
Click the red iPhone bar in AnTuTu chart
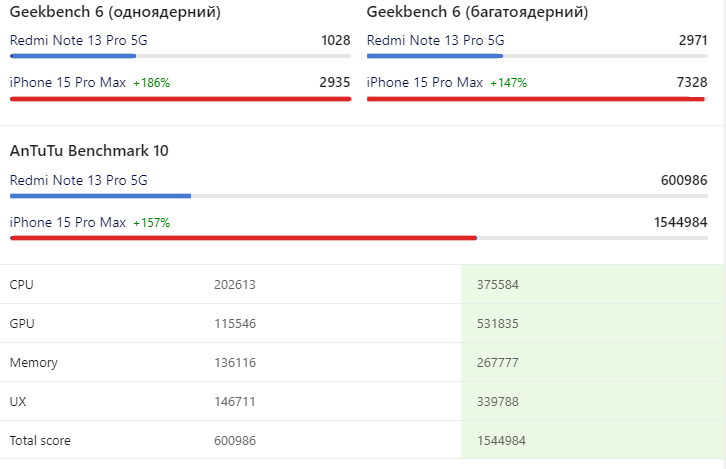coord(244,238)
